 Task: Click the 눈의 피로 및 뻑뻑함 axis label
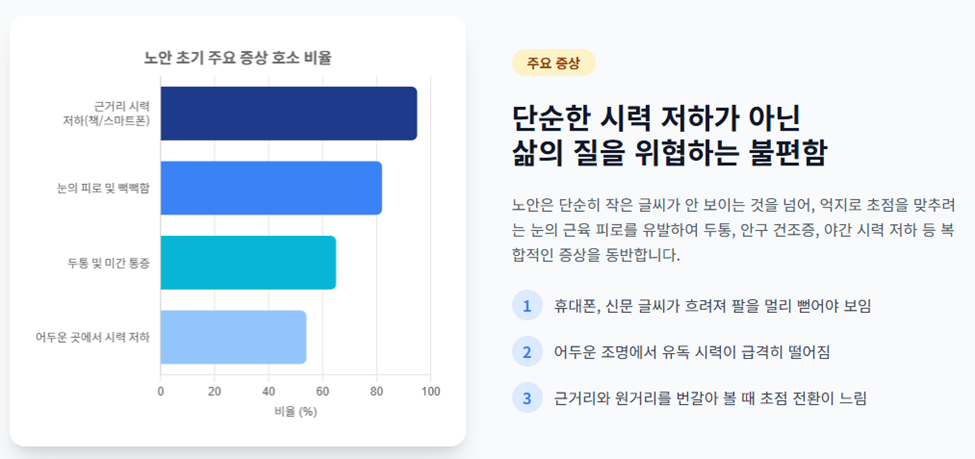coord(103,188)
